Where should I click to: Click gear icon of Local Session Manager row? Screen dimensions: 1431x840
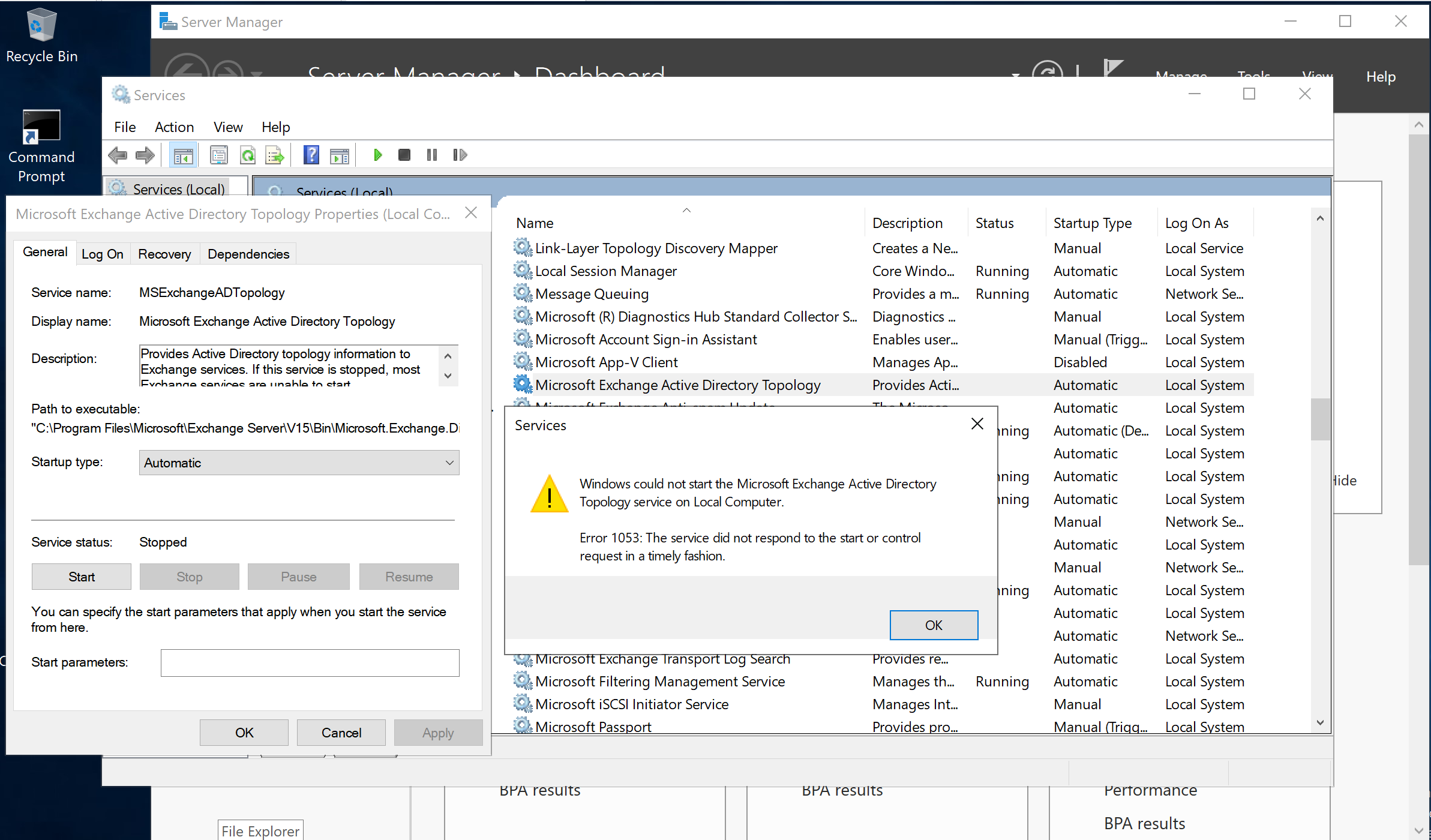[x=523, y=271]
